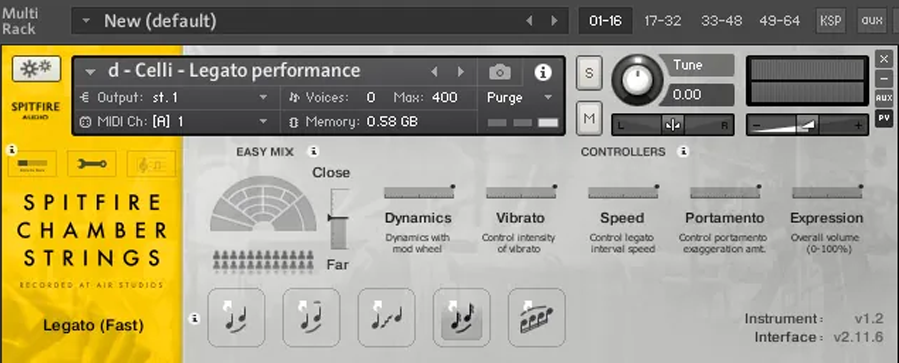This screenshot has width=899, height=363.
Task: Click the row of player figures
Action: [x=263, y=260]
